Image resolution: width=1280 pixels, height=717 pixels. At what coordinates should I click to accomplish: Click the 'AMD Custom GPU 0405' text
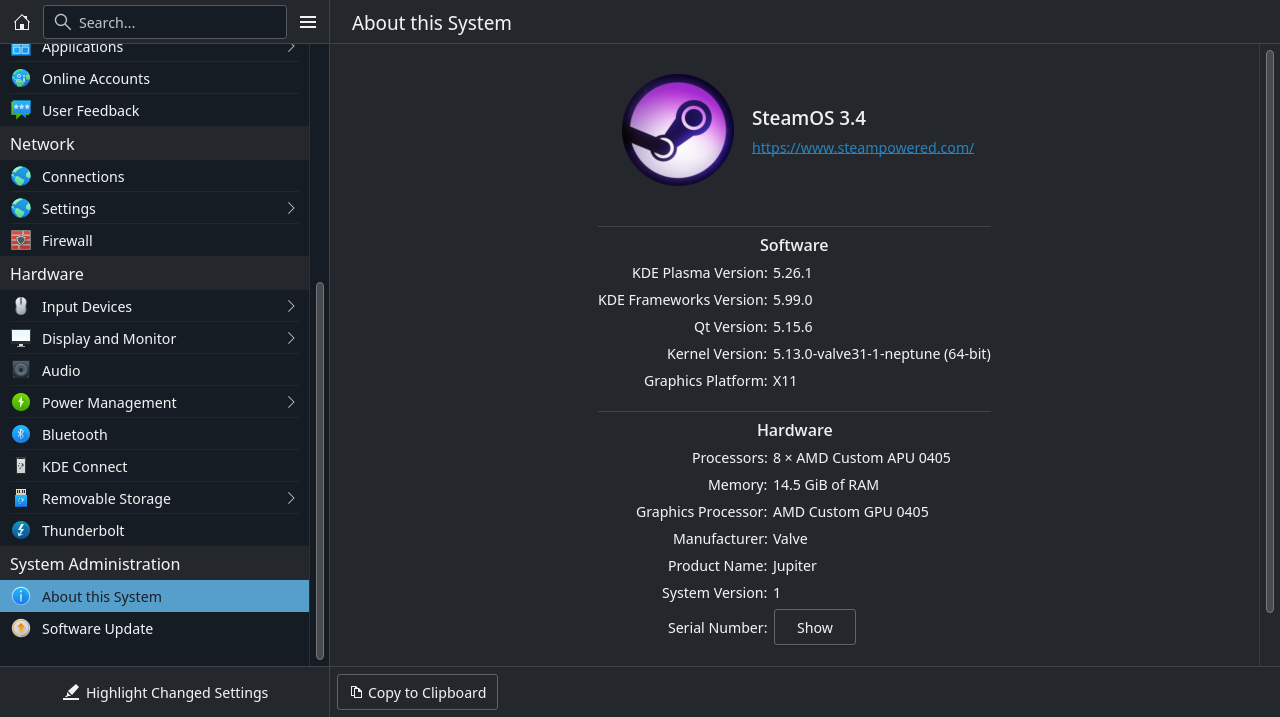(x=851, y=511)
